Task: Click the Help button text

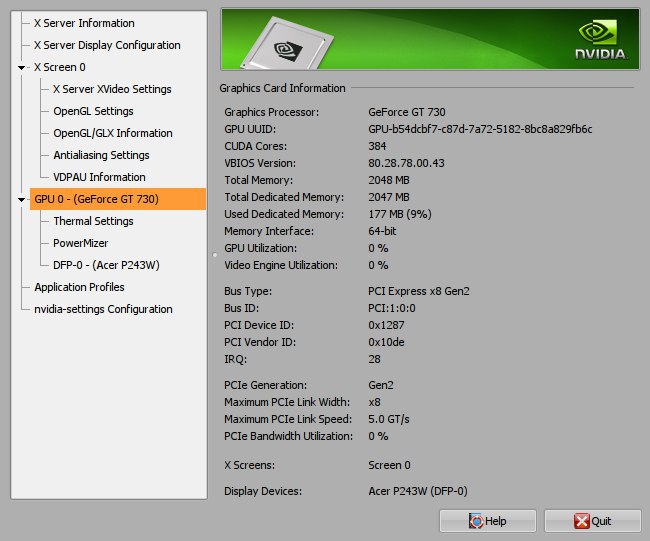Action: tap(495, 521)
